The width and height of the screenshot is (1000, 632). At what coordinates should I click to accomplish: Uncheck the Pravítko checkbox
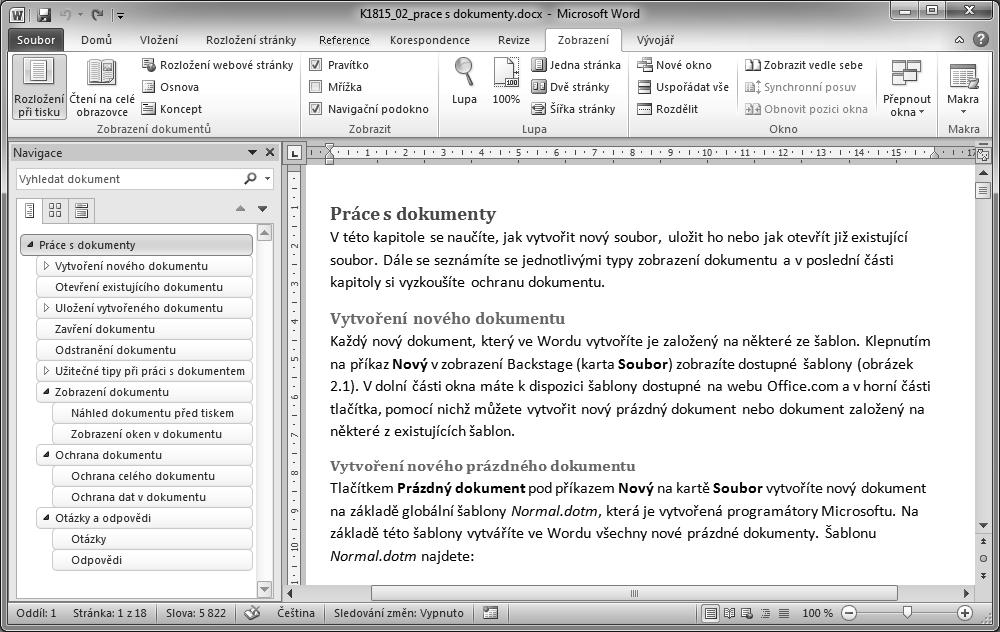[x=315, y=65]
